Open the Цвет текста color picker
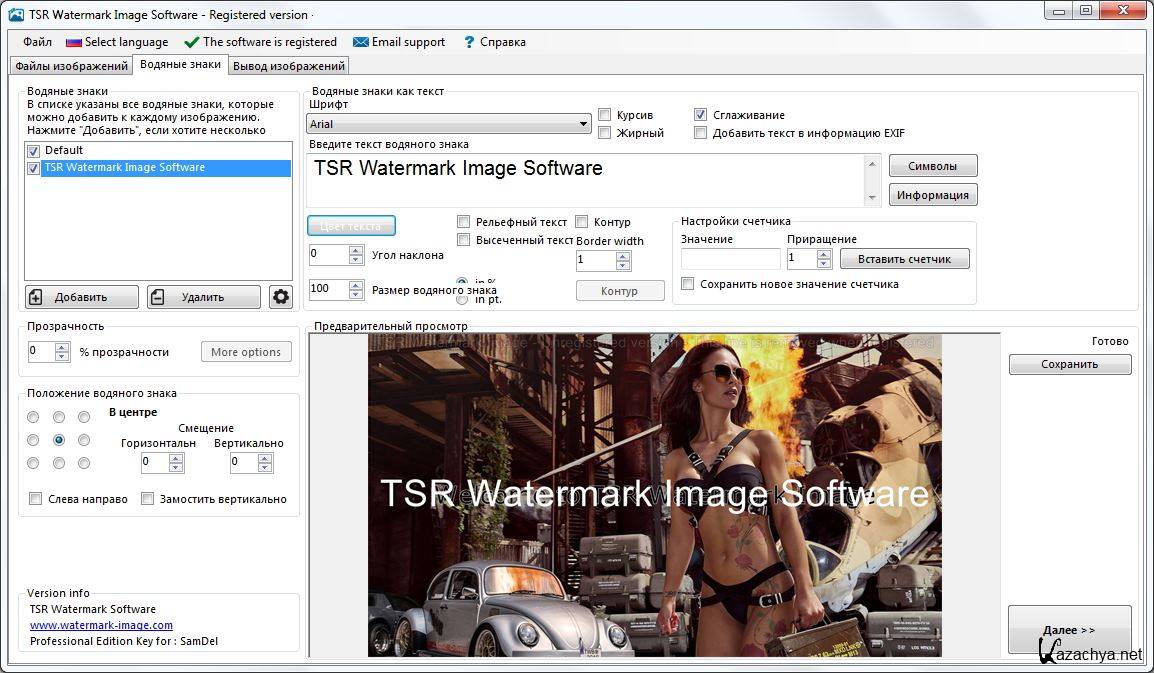This screenshot has height=673, width=1154. (x=351, y=226)
